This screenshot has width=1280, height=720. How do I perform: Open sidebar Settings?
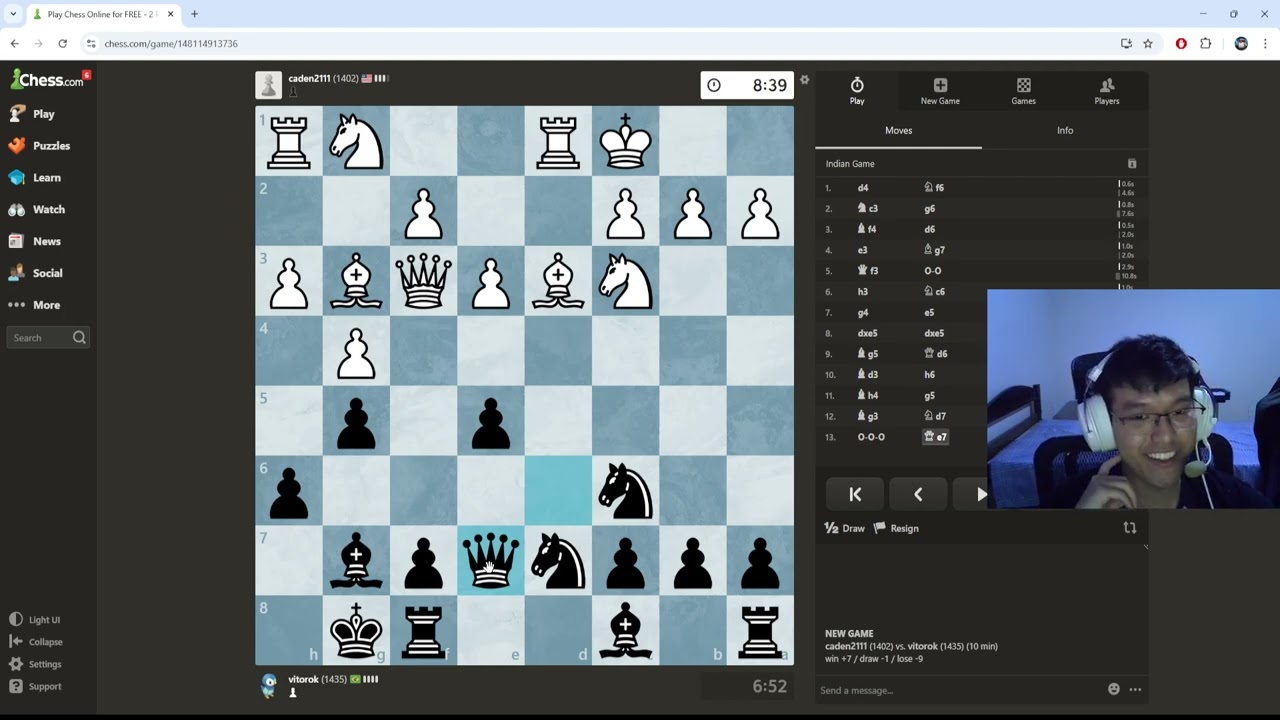pyautogui.click(x=36, y=664)
